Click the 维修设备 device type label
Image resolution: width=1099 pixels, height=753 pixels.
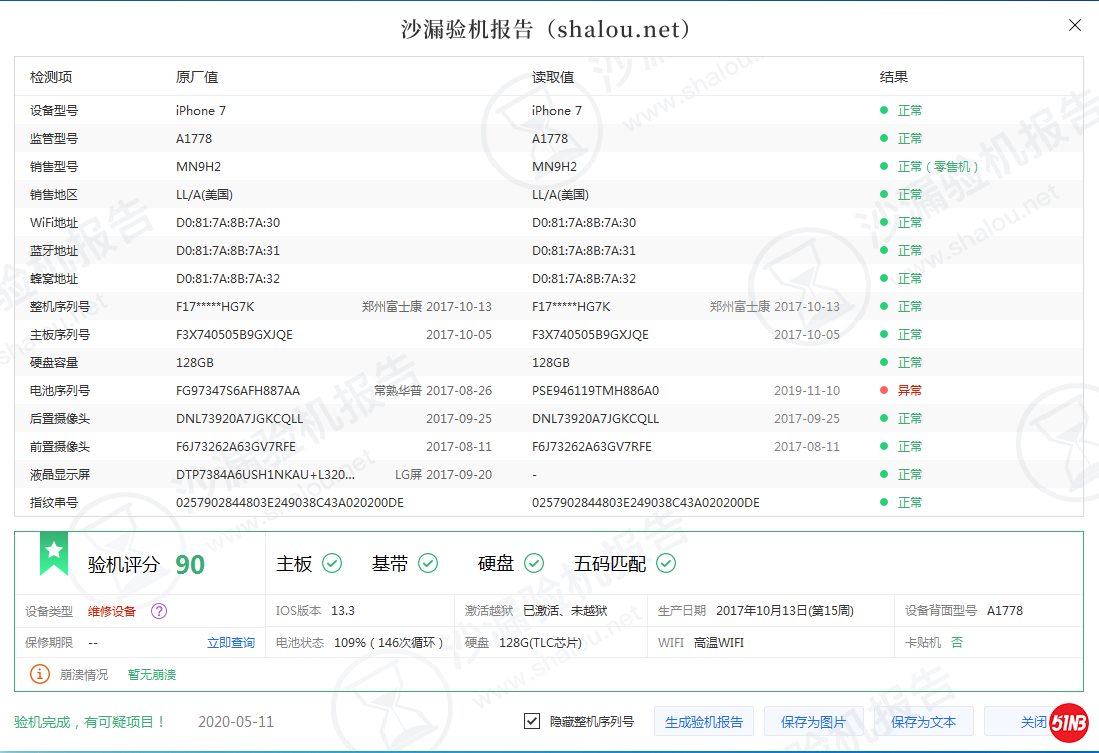tap(111, 611)
